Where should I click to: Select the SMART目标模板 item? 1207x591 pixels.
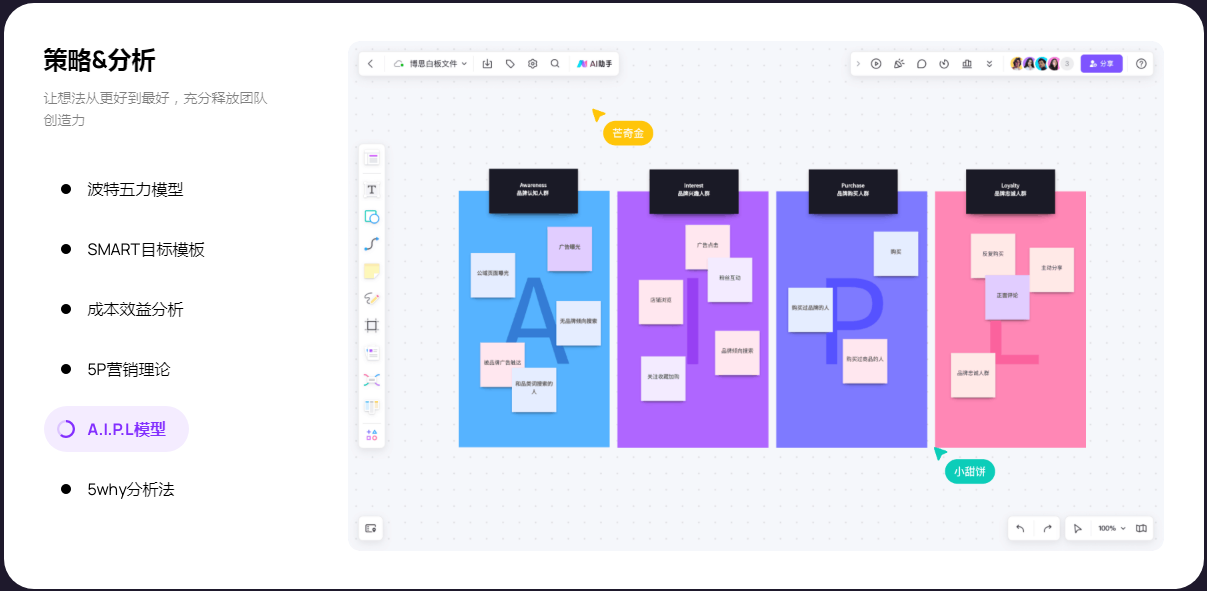click(146, 249)
